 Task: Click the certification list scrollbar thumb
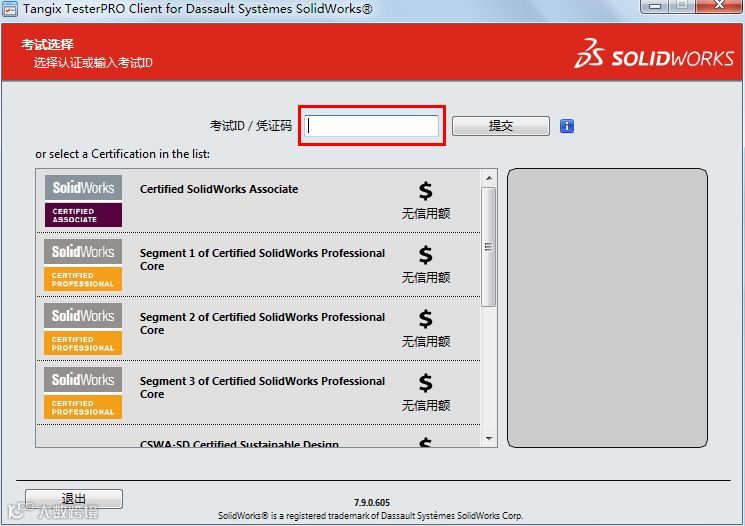[489, 247]
